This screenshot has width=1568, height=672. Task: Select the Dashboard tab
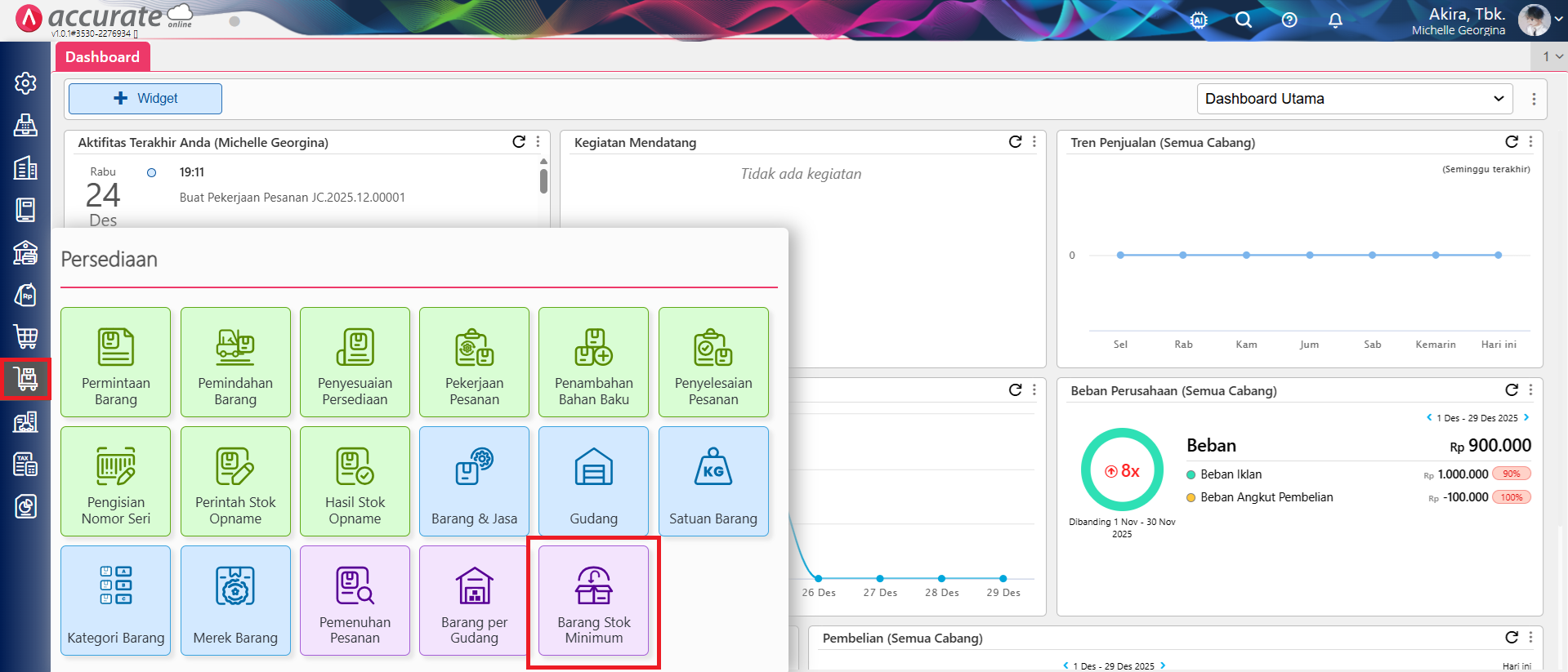tap(102, 56)
